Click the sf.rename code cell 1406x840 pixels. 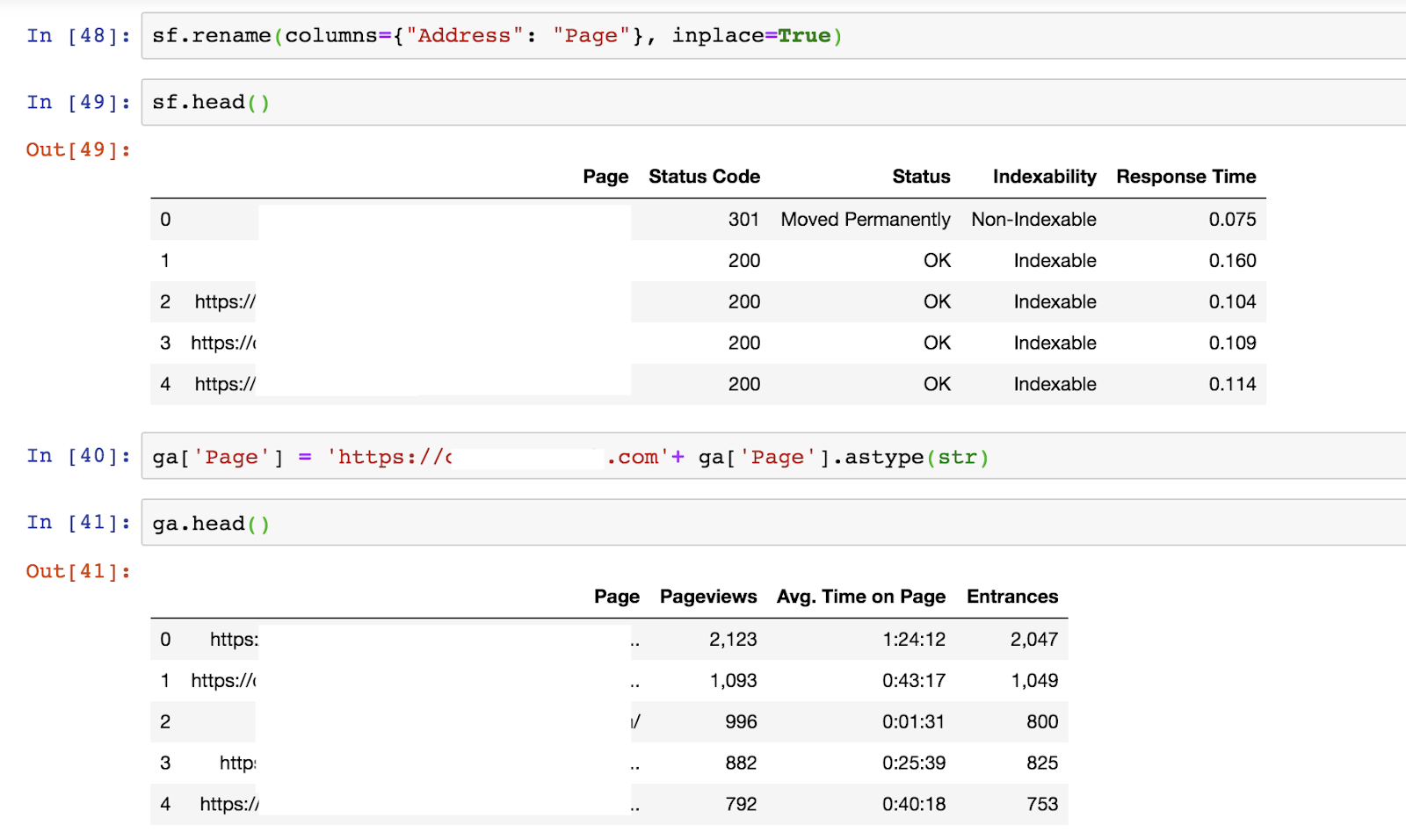click(x=773, y=36)
